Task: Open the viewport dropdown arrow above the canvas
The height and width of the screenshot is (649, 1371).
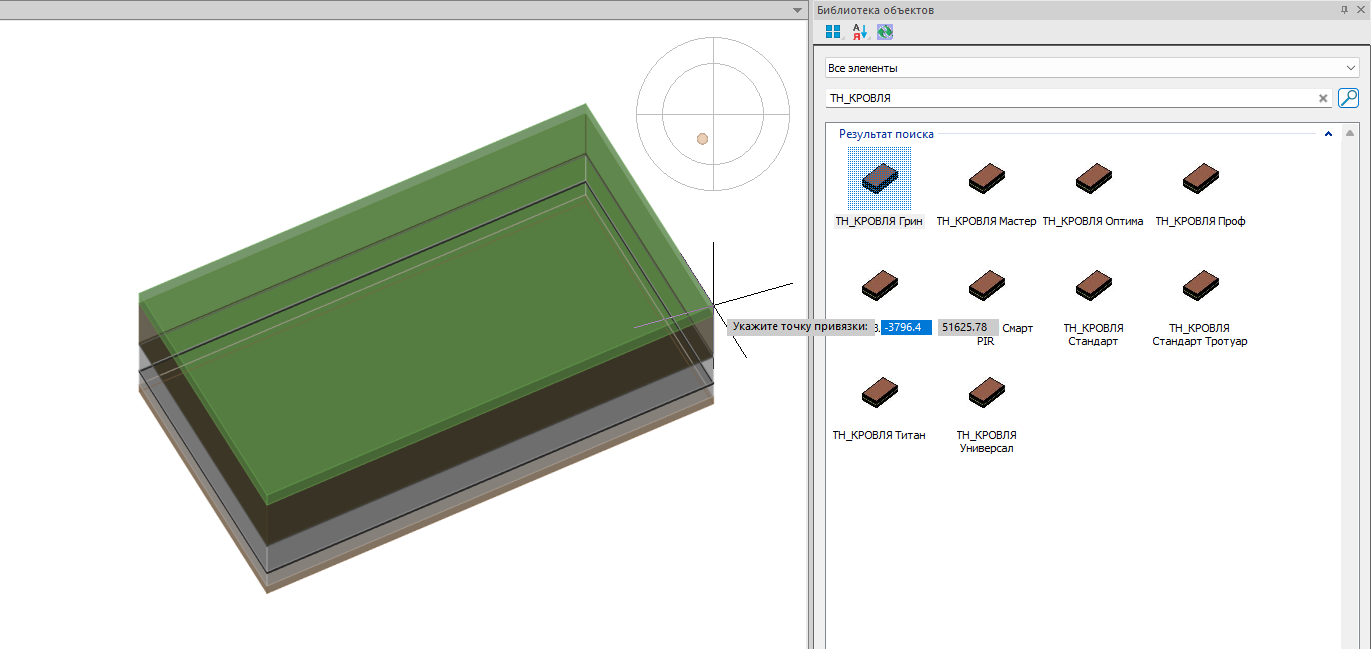Action: [x=797, y=10]
